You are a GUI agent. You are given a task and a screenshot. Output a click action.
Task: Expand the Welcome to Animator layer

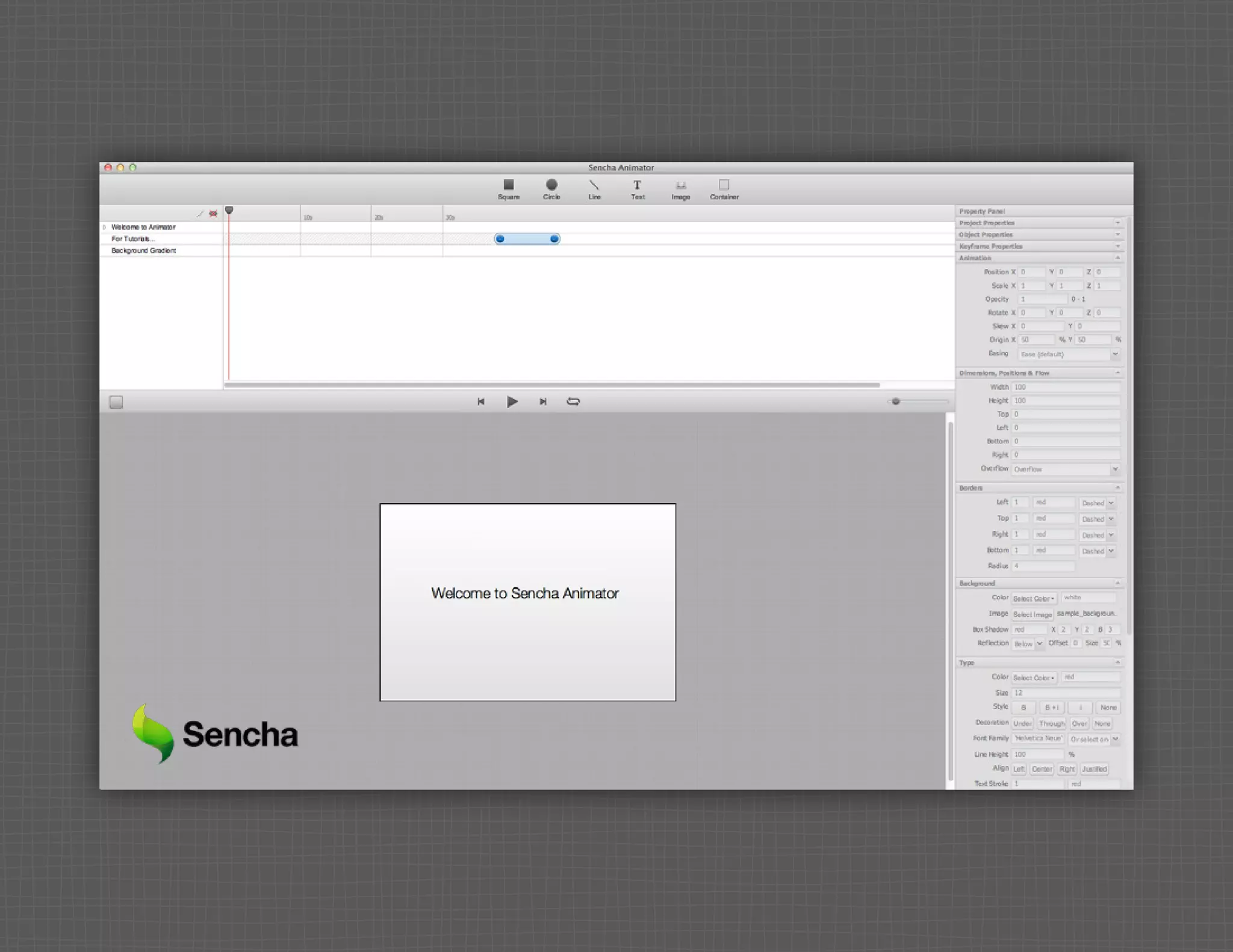coord(104,227)
